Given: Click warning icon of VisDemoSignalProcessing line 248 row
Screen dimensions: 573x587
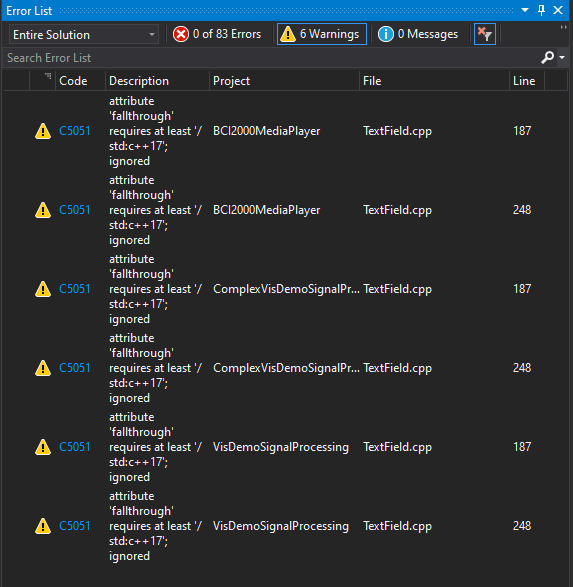Looking at the screenshot, I should [43, 526].
